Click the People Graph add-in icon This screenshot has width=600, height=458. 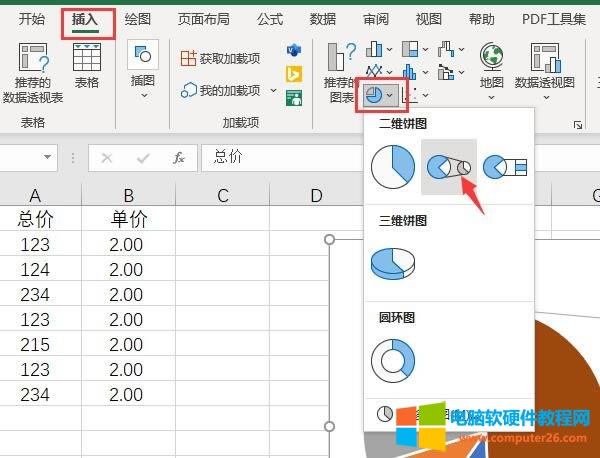click(x=294, y=98)
